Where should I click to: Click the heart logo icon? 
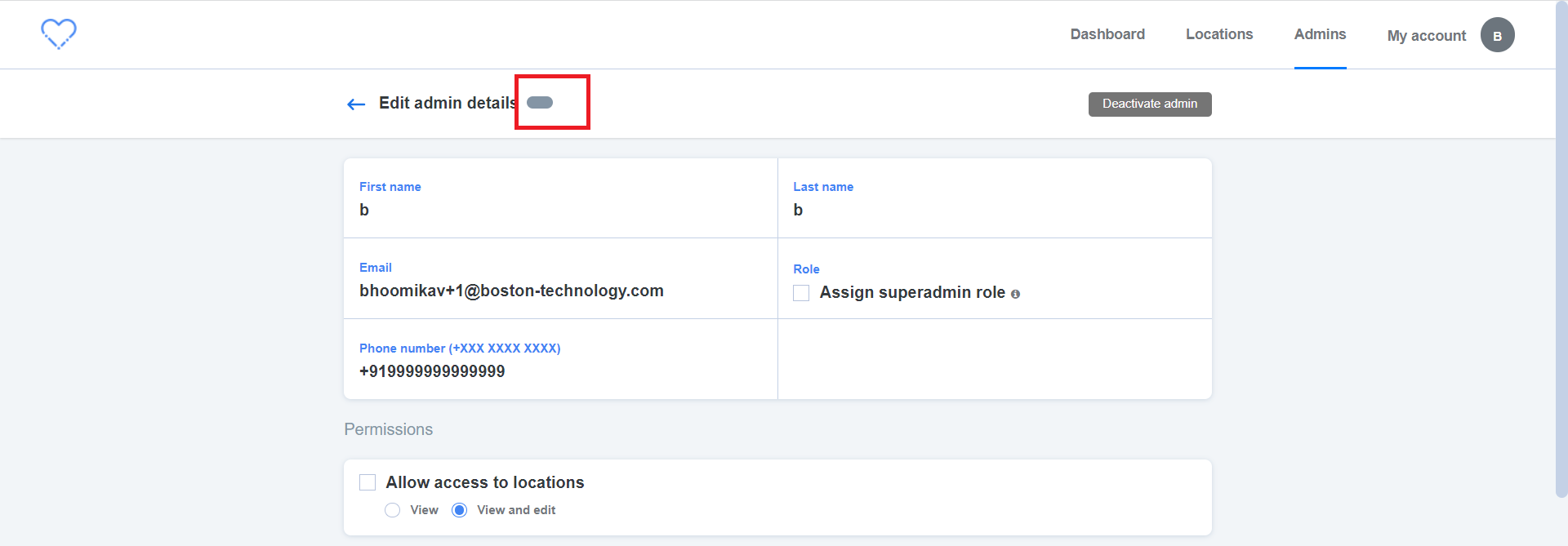pos(59,33)
